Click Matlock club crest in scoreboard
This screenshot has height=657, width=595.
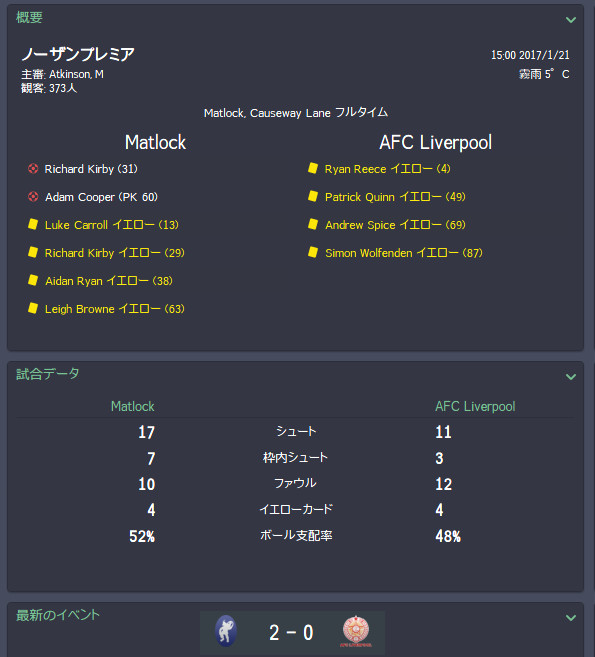pyautogui.click(x=226, y=631)
